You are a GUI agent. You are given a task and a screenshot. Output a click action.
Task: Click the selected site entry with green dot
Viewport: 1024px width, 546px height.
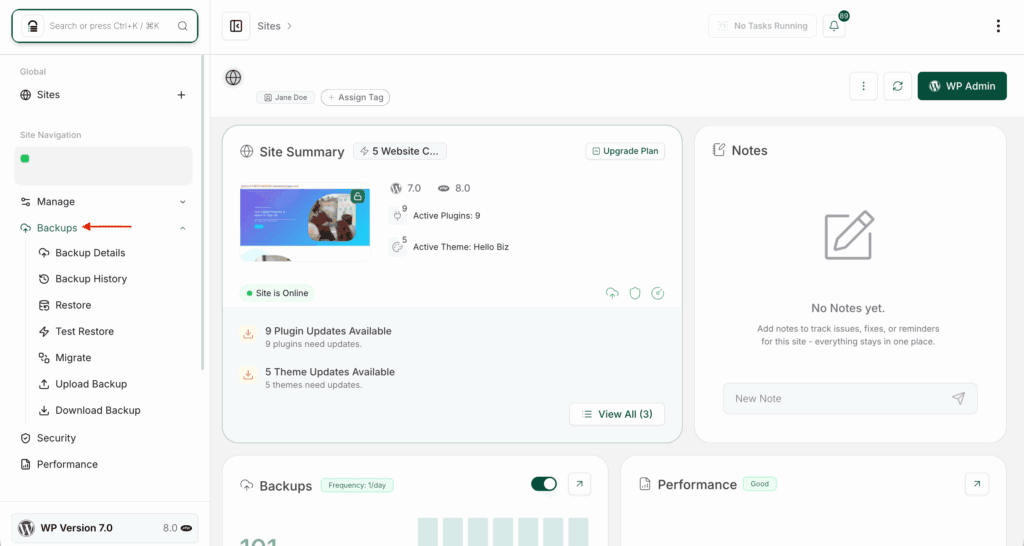[x=103, y=166]
